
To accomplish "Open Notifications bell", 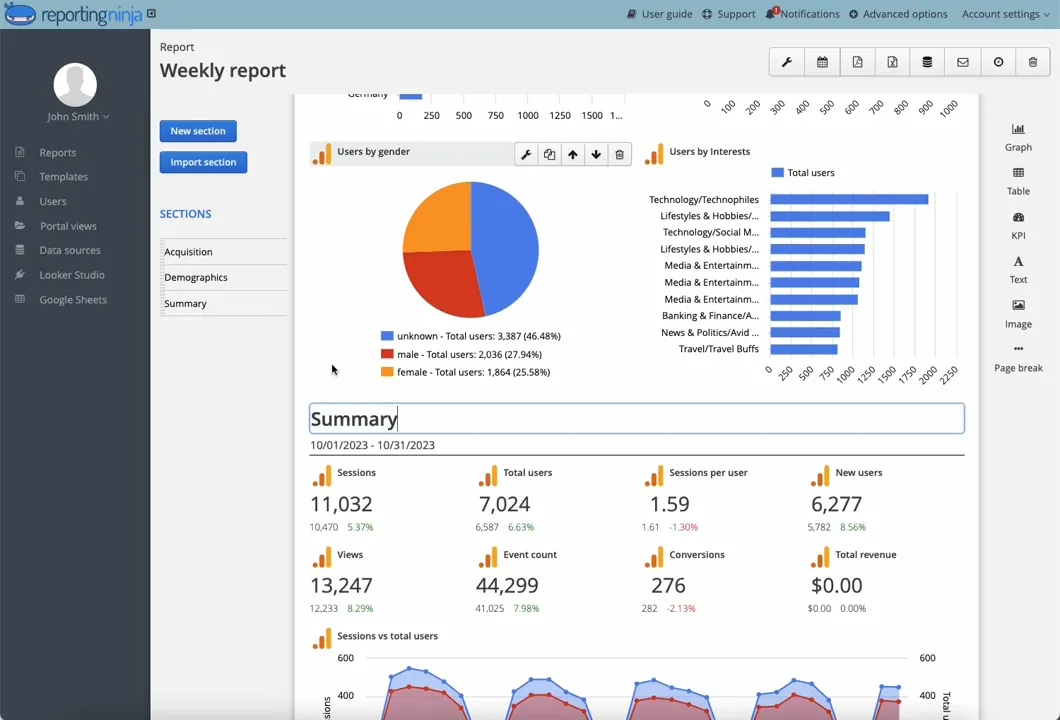I will tap(802, 14).
